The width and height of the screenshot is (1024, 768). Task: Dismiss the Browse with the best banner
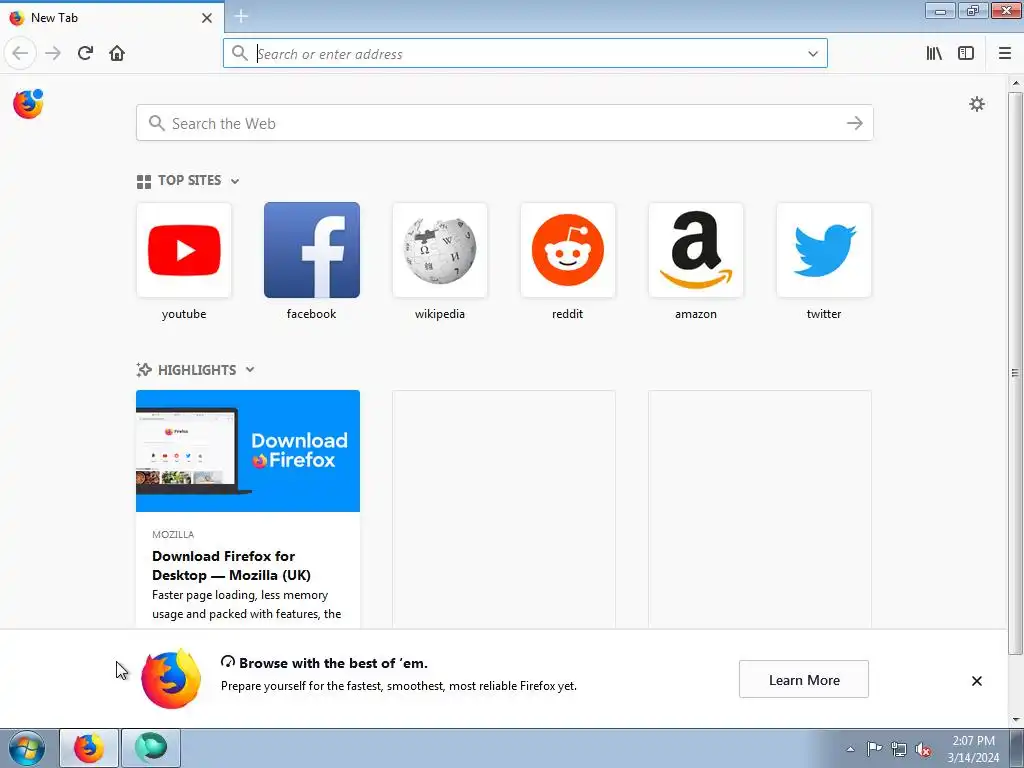pyautogui.click(x=976, y=680)
